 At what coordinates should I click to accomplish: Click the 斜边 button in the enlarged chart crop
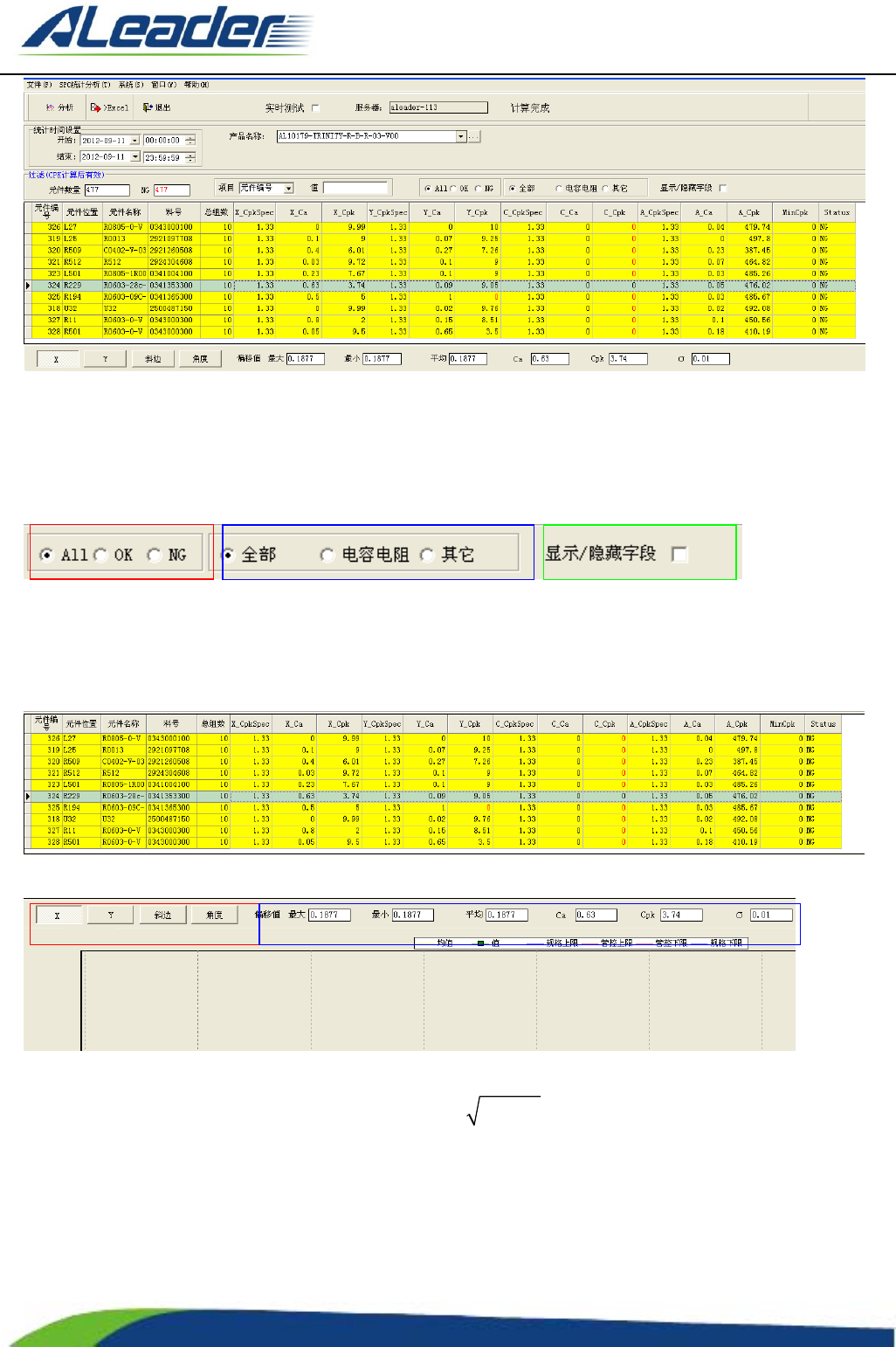pos(162,915)
